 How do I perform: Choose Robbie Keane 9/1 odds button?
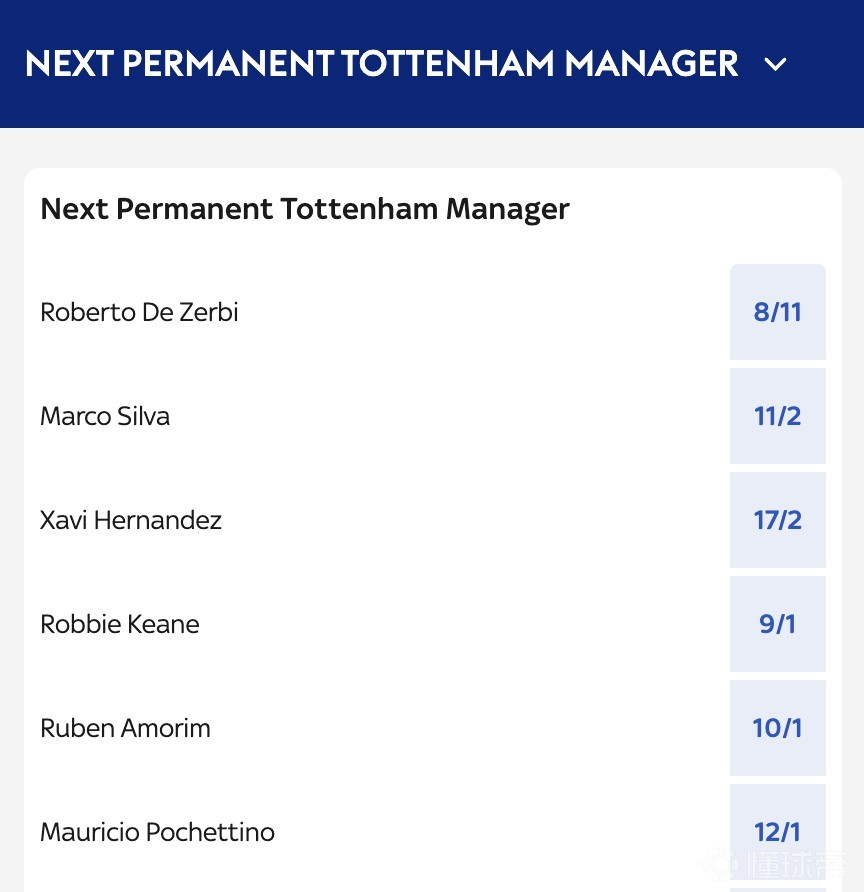click(777, 624)
